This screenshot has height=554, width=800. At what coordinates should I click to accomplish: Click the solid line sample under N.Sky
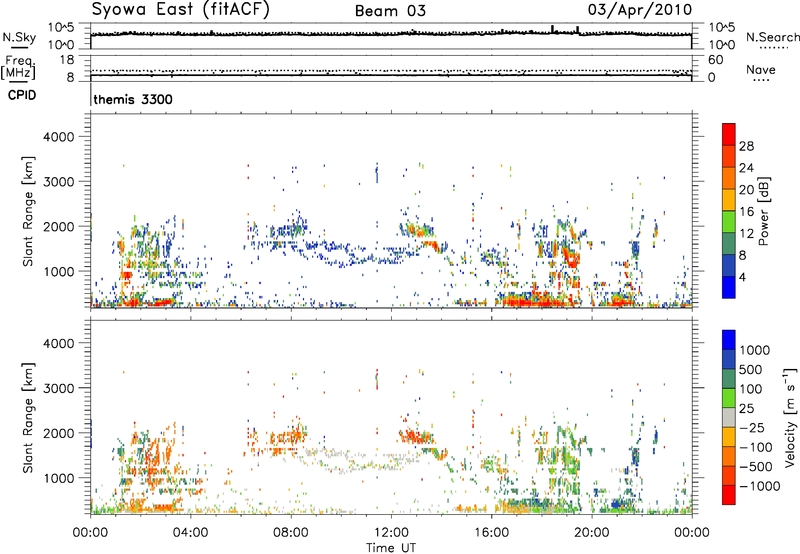(x=19, y=47)
